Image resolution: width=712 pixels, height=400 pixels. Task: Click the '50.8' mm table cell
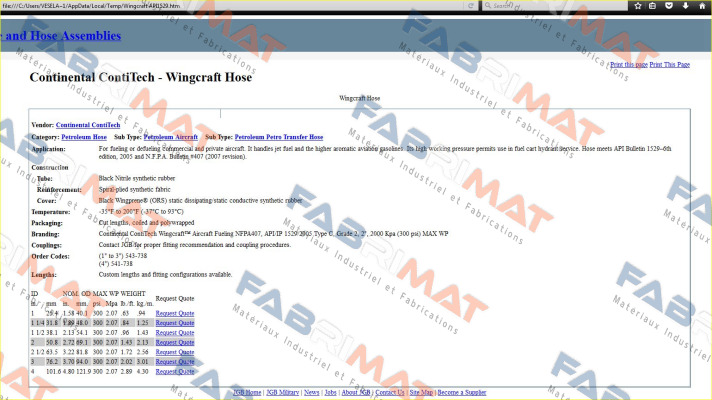click(x=52, y=342)
